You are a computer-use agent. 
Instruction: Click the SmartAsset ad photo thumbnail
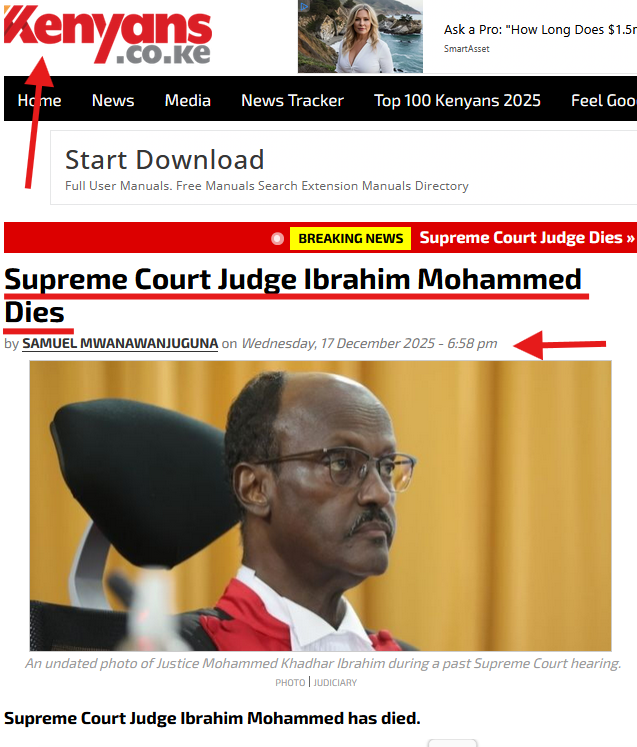click(360, 37)
